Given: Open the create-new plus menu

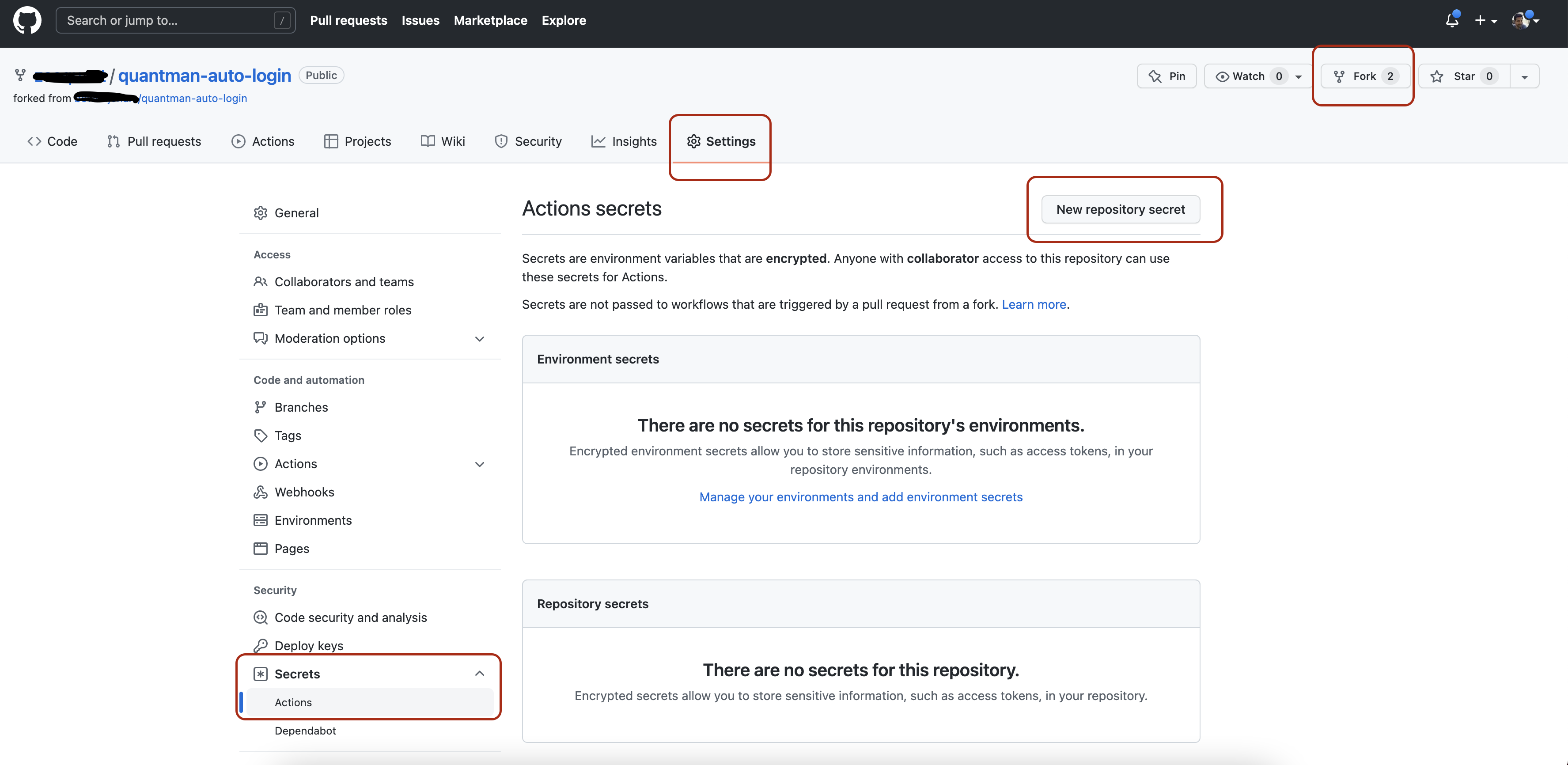Looking at the screenshot, I should coord(1485,20).
